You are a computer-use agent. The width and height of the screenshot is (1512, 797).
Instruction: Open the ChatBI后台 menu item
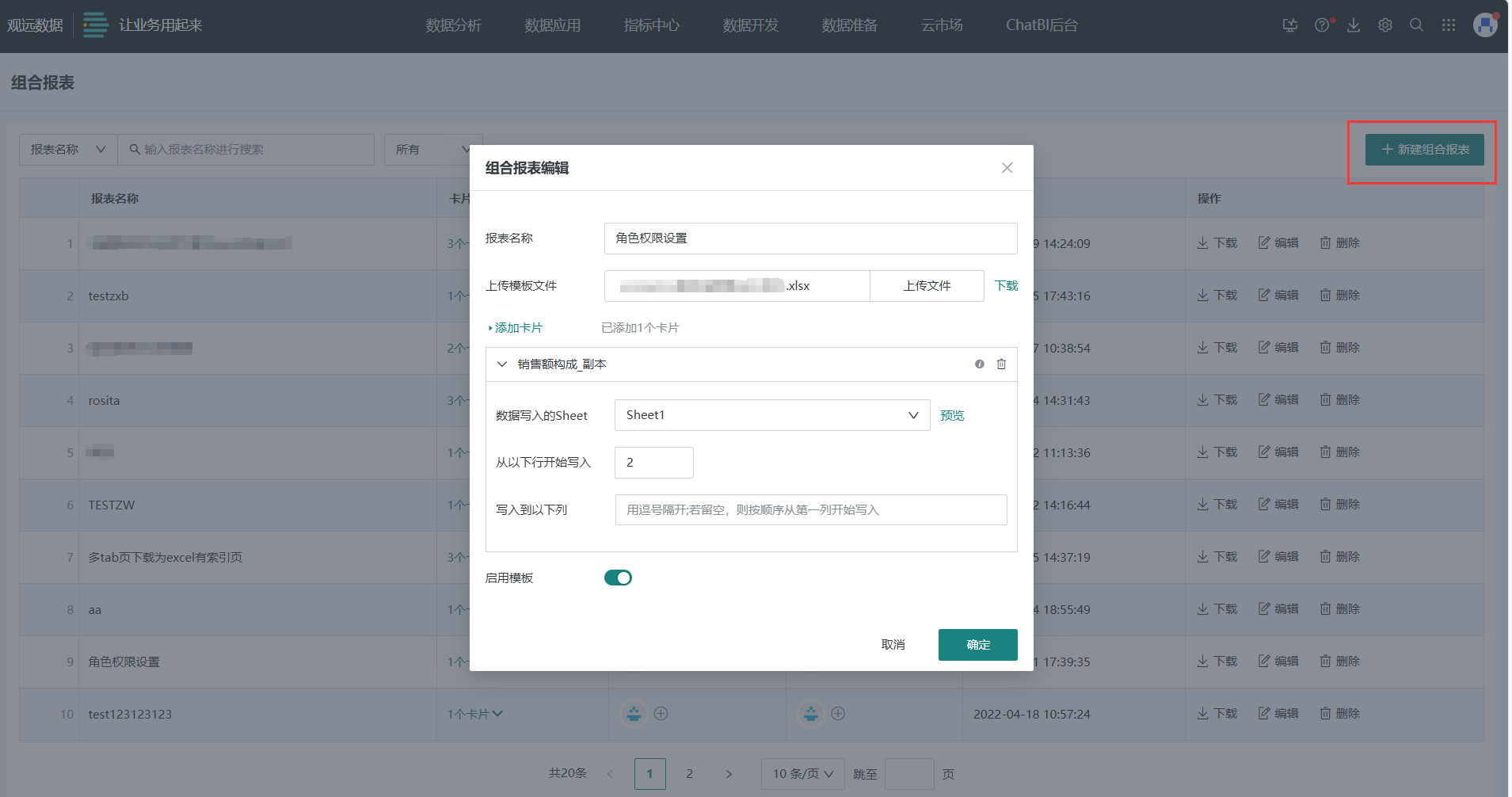pos(1040,25)
